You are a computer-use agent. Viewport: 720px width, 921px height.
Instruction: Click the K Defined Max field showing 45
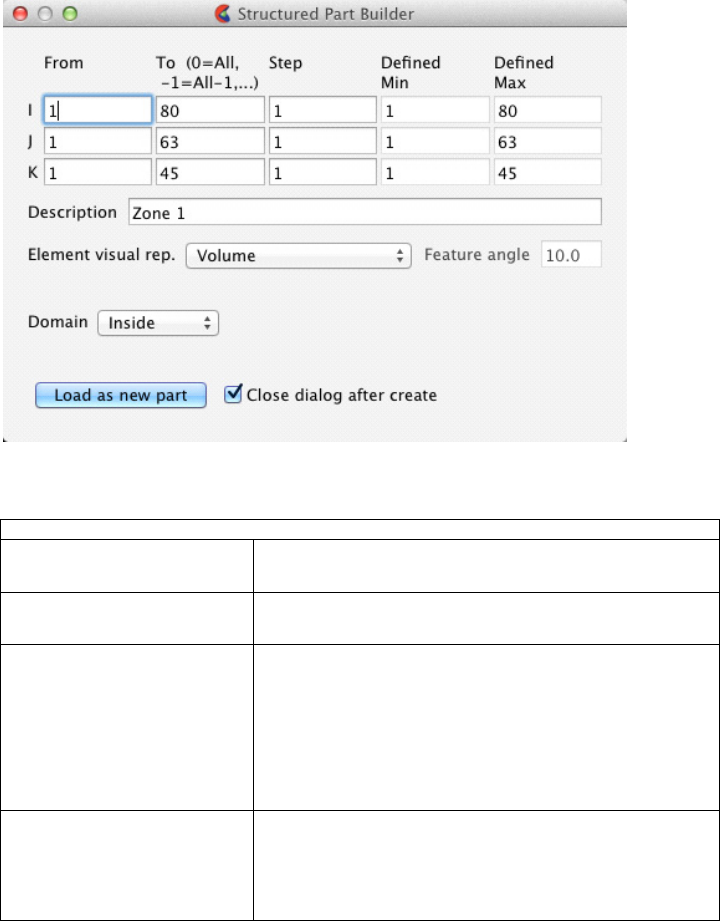click(547, 171)
